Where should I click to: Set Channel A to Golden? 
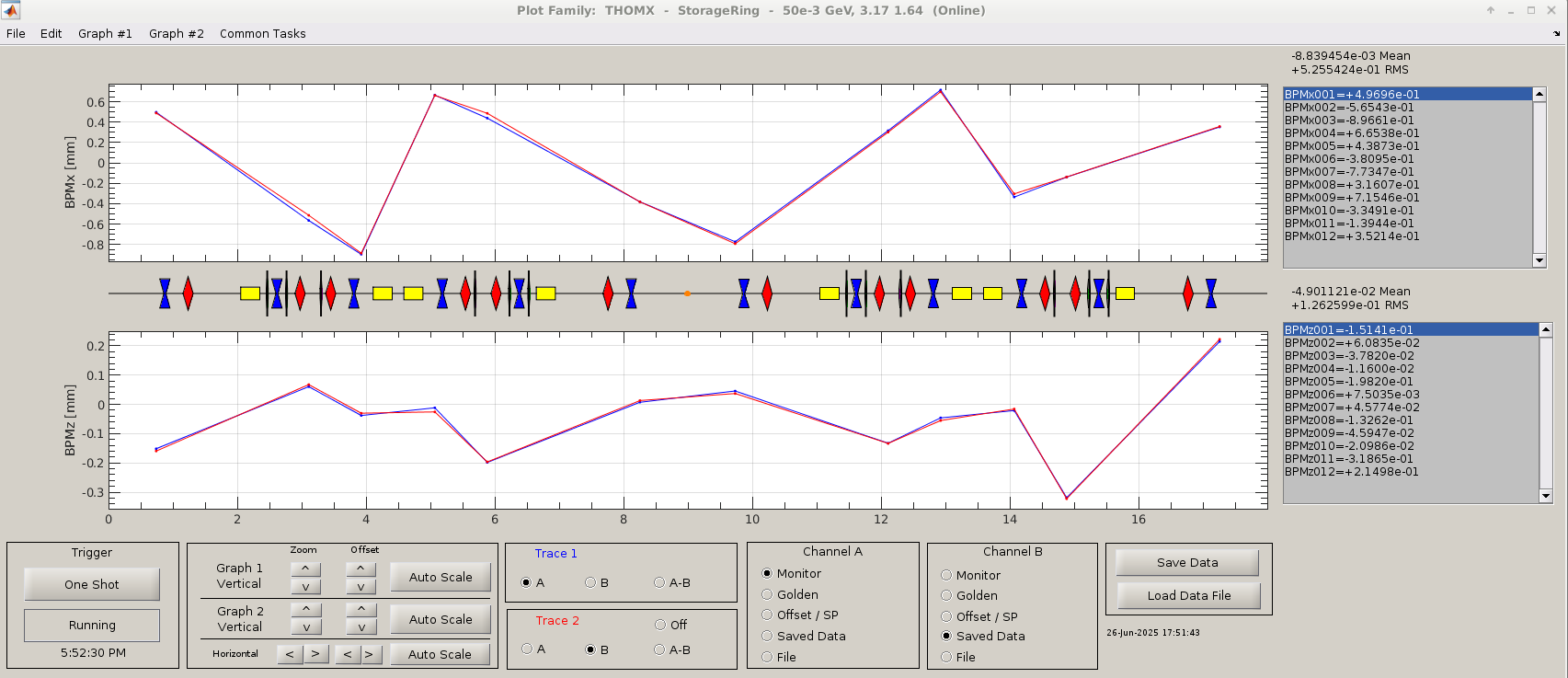[x=767, y=594]
